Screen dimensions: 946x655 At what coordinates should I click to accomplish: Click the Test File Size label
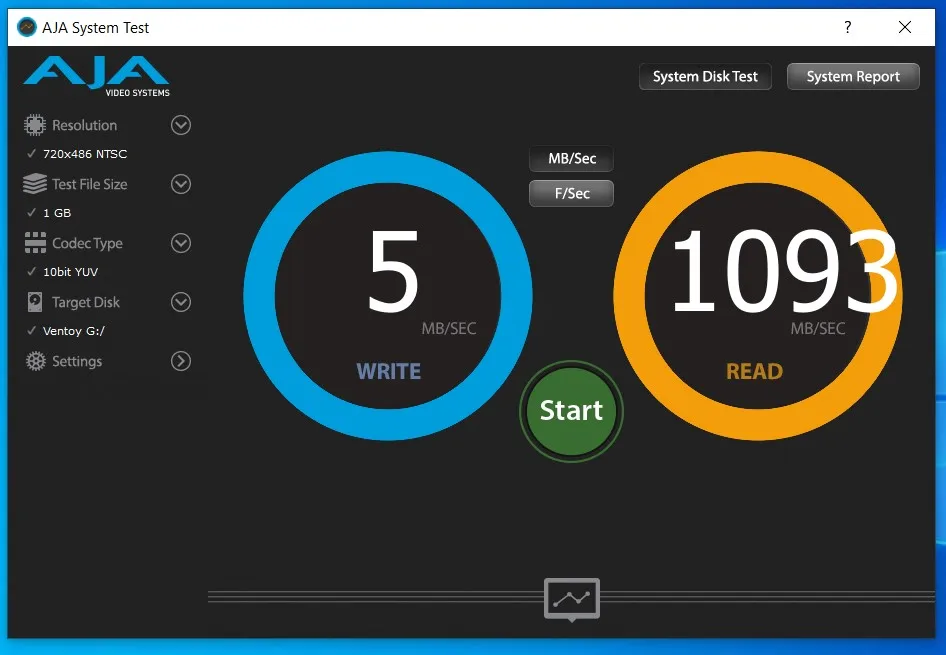point(89,184)
